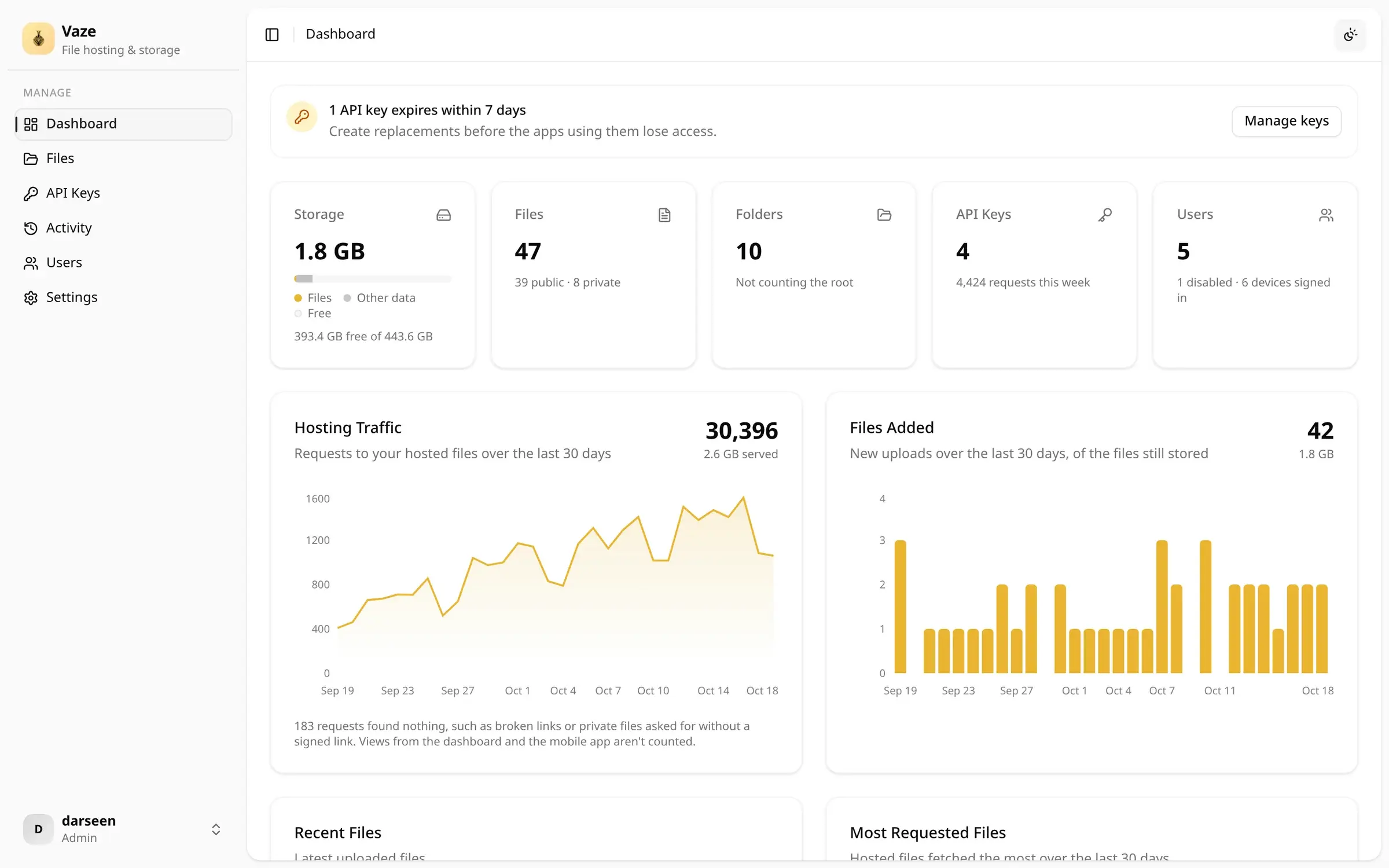This screenshot has height=868, width=1389.
Task: Click the 'Hosting Traffic' heading
Action: (347, 428)
